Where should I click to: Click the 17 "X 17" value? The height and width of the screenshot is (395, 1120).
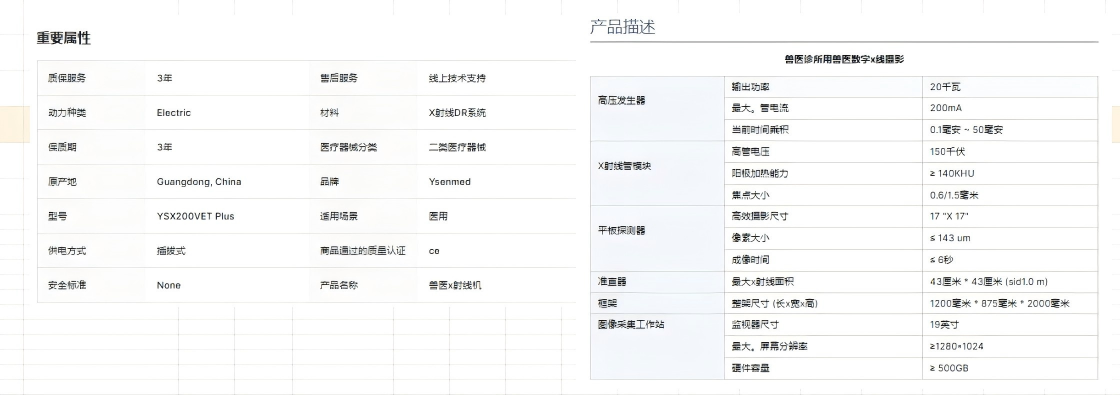pos(949,216)
